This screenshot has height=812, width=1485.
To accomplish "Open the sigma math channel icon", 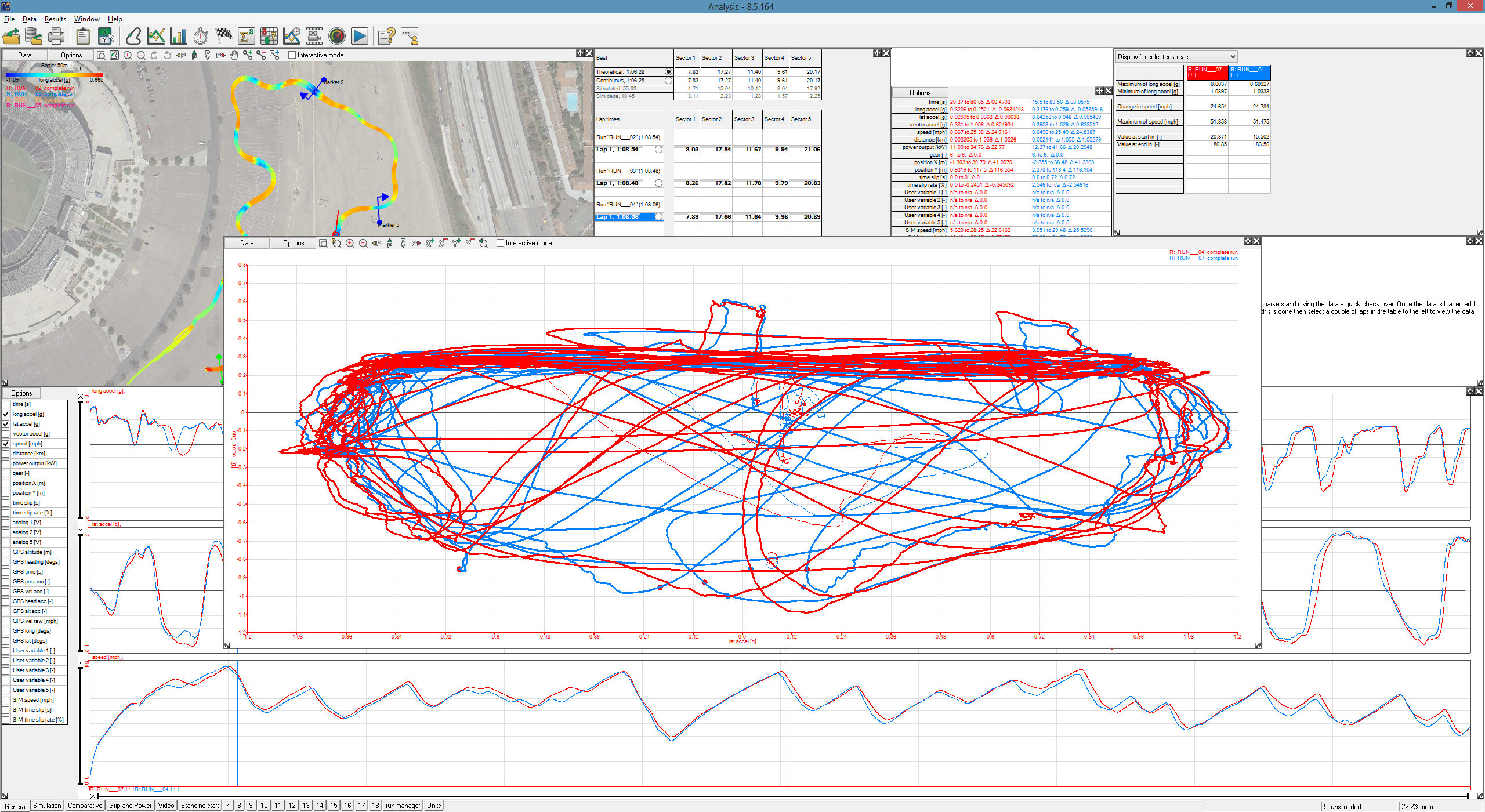I will (246, 36).
